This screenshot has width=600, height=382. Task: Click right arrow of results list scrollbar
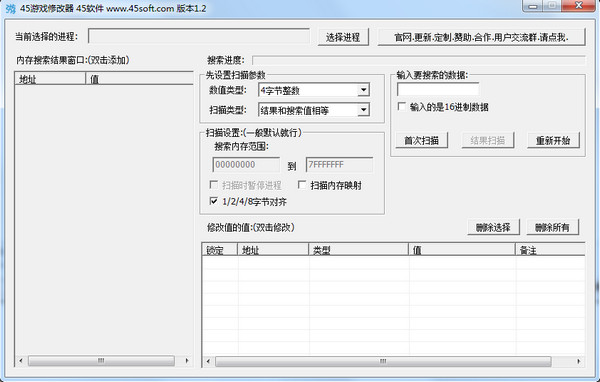tap(187, 361)
